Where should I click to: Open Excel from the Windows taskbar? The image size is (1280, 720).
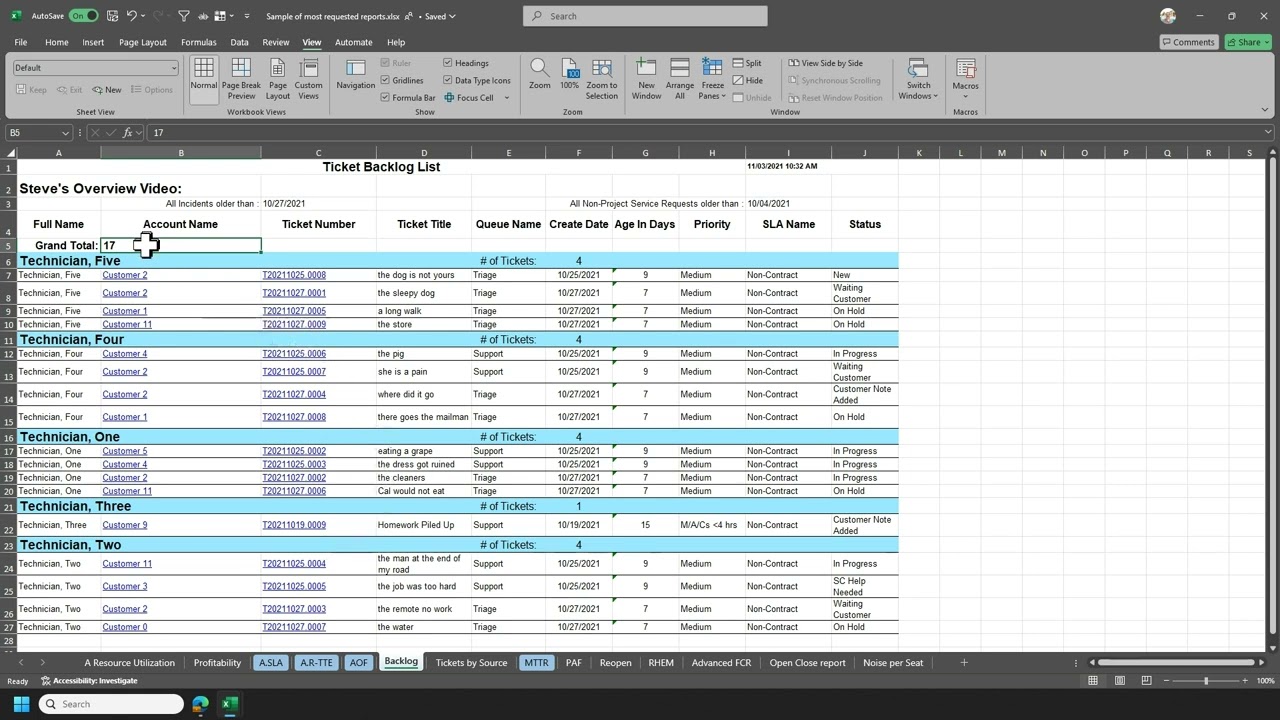[x=229, y=704]
